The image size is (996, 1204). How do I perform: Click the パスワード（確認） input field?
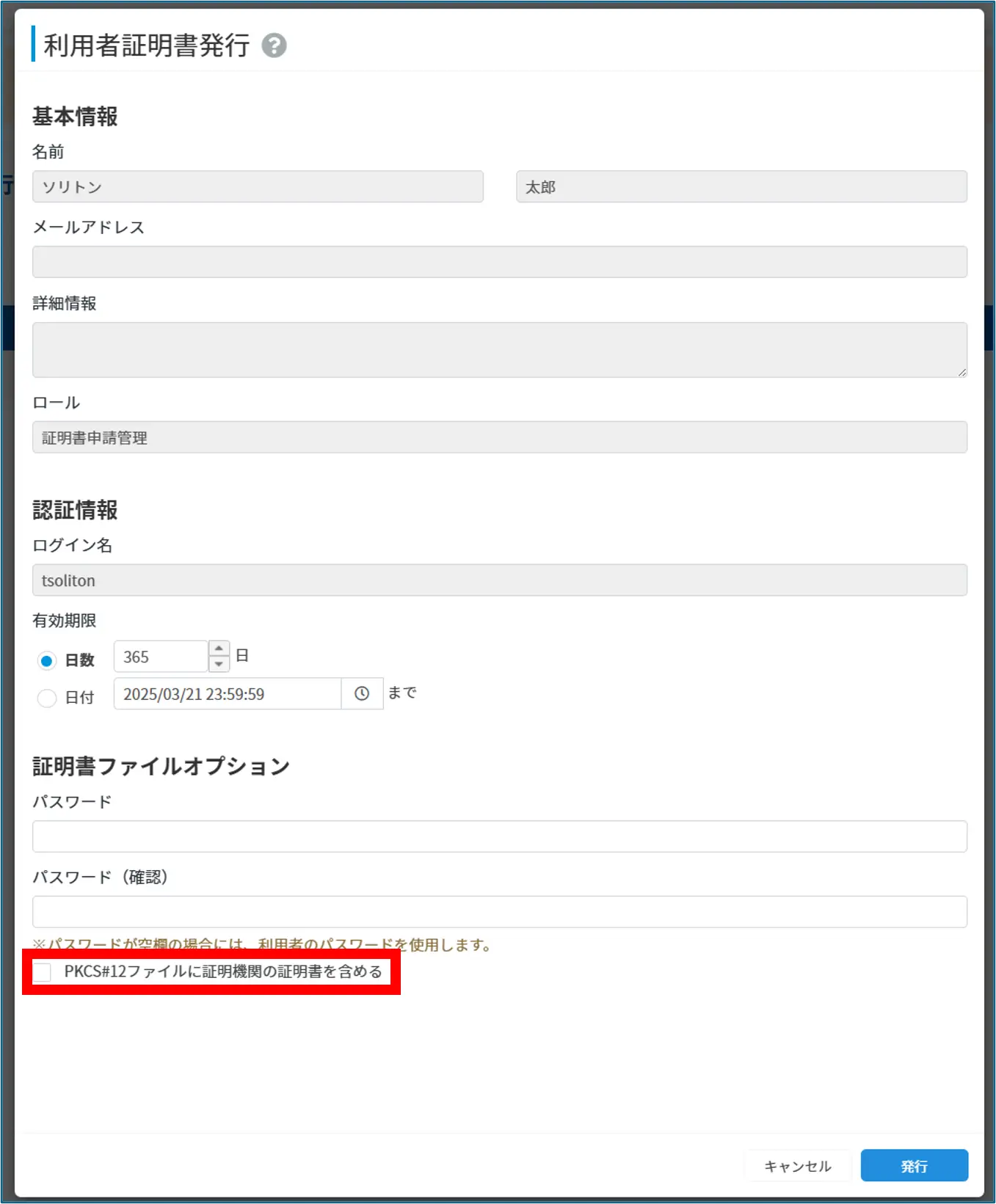[499, 912]
